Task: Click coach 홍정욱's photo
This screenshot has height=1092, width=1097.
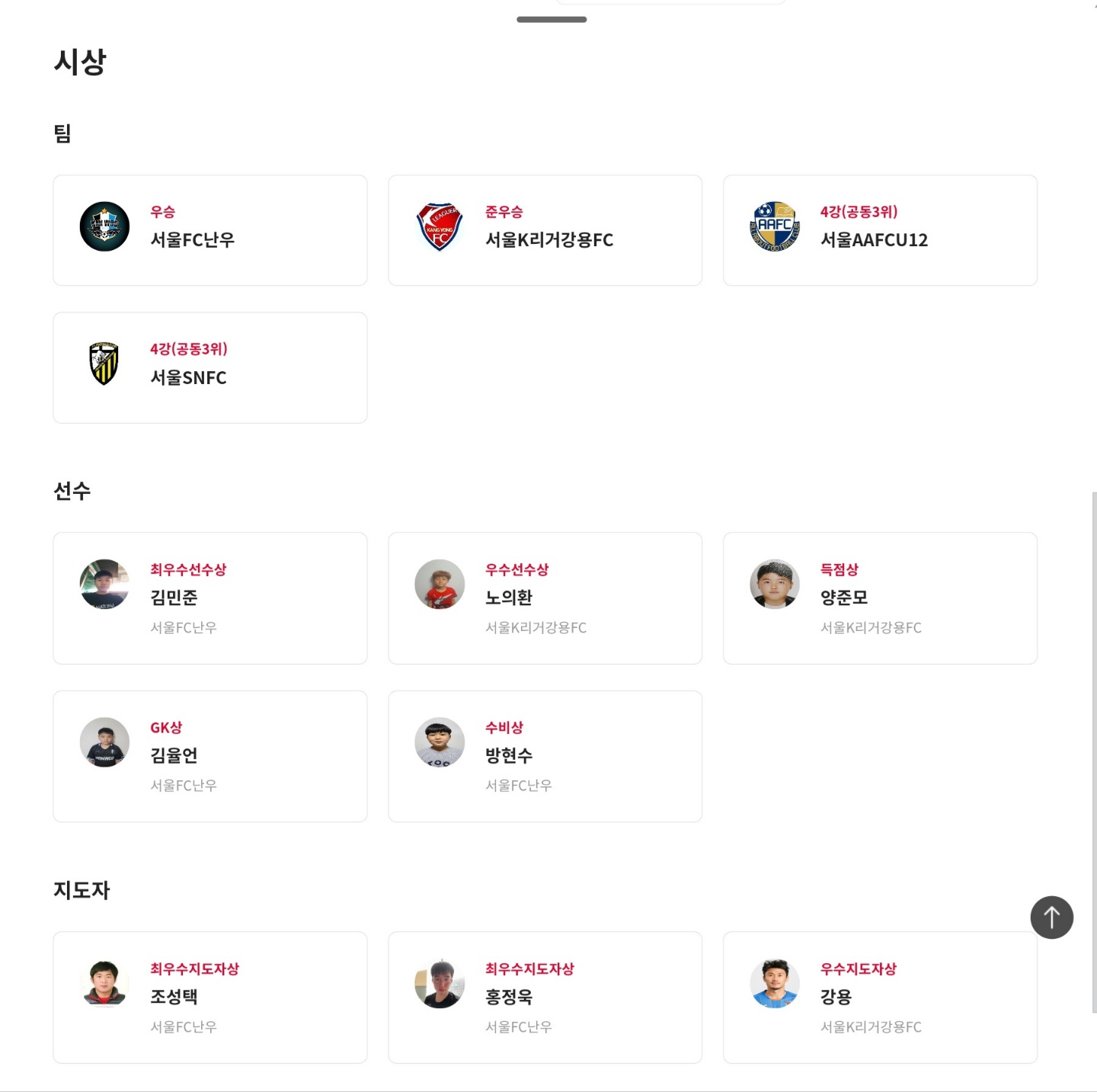Action: (440, 983)
